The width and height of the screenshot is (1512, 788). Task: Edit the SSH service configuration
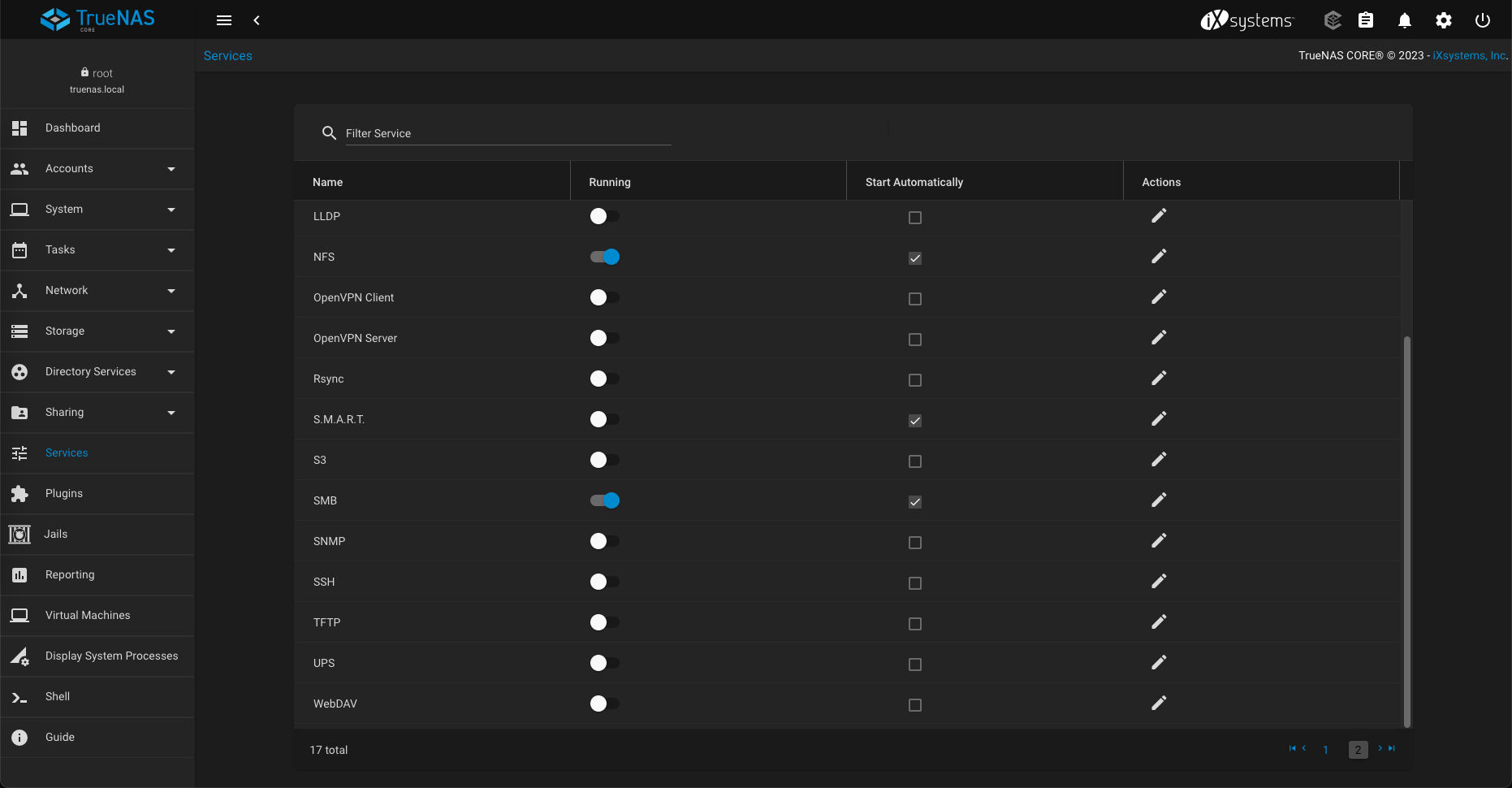click(x=1159, y=581)
